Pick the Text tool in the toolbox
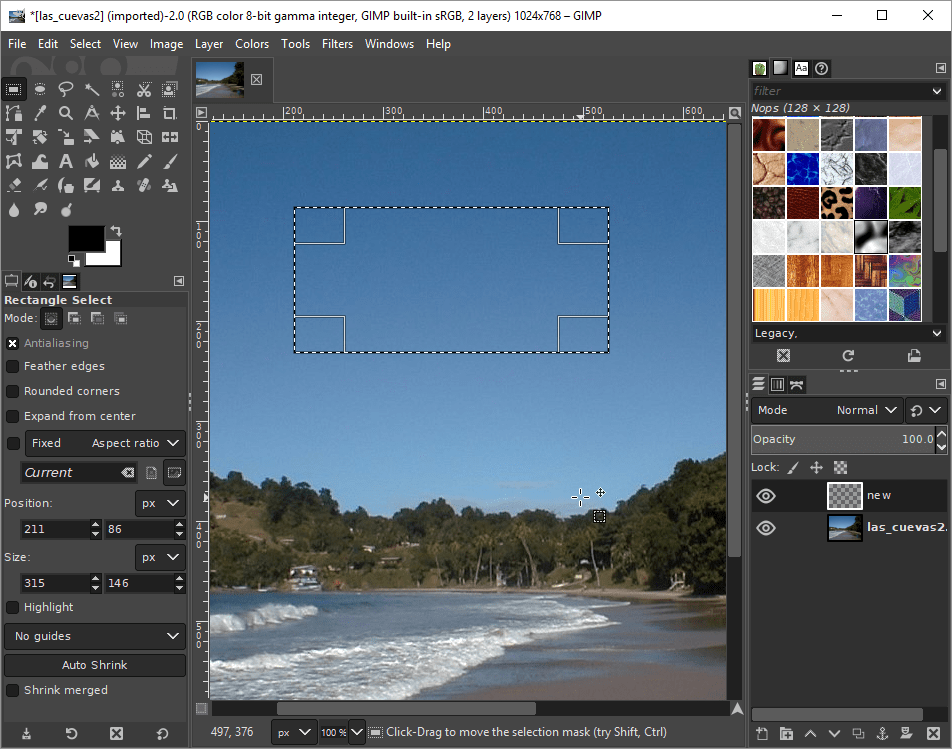The height and width of the screenshot is (749, 952). coord(66,161)
